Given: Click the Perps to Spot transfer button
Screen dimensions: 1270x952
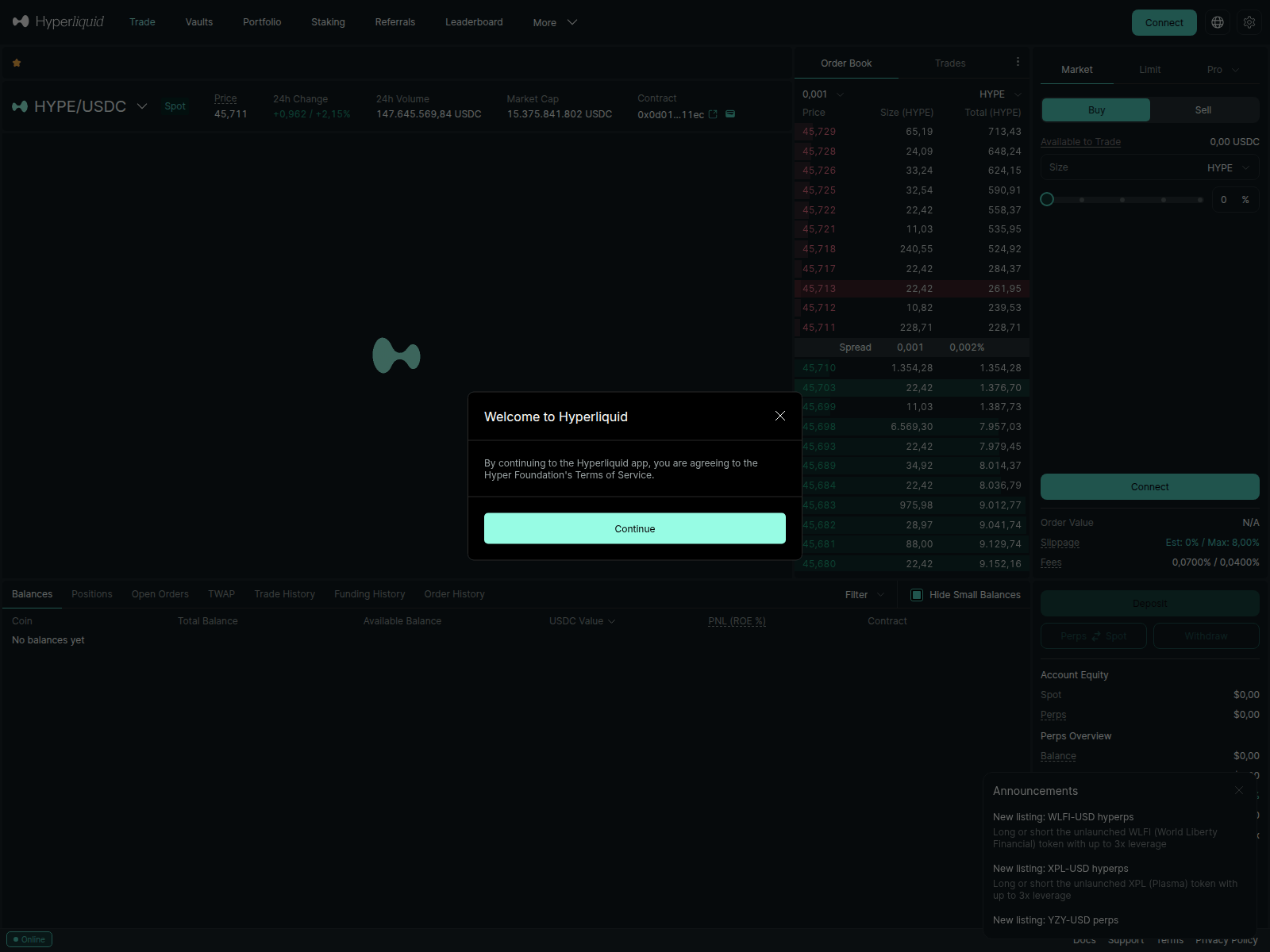Looking at the screenshot, I should [x=1094, y=636].
